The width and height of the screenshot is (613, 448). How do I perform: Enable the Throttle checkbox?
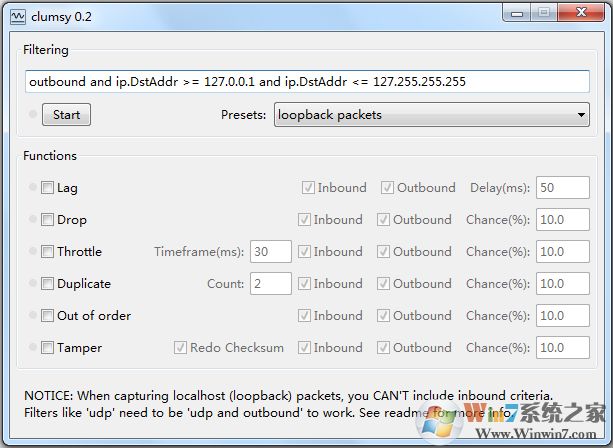click(x=47, y=251)
